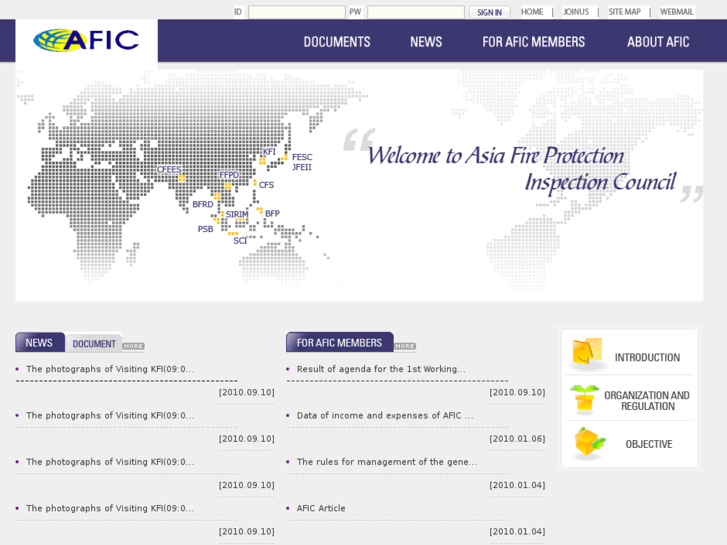Viewport: 727px width, 545px height.
Task: Open the 'AFIC Article' entry
Action: click(321, 508)
